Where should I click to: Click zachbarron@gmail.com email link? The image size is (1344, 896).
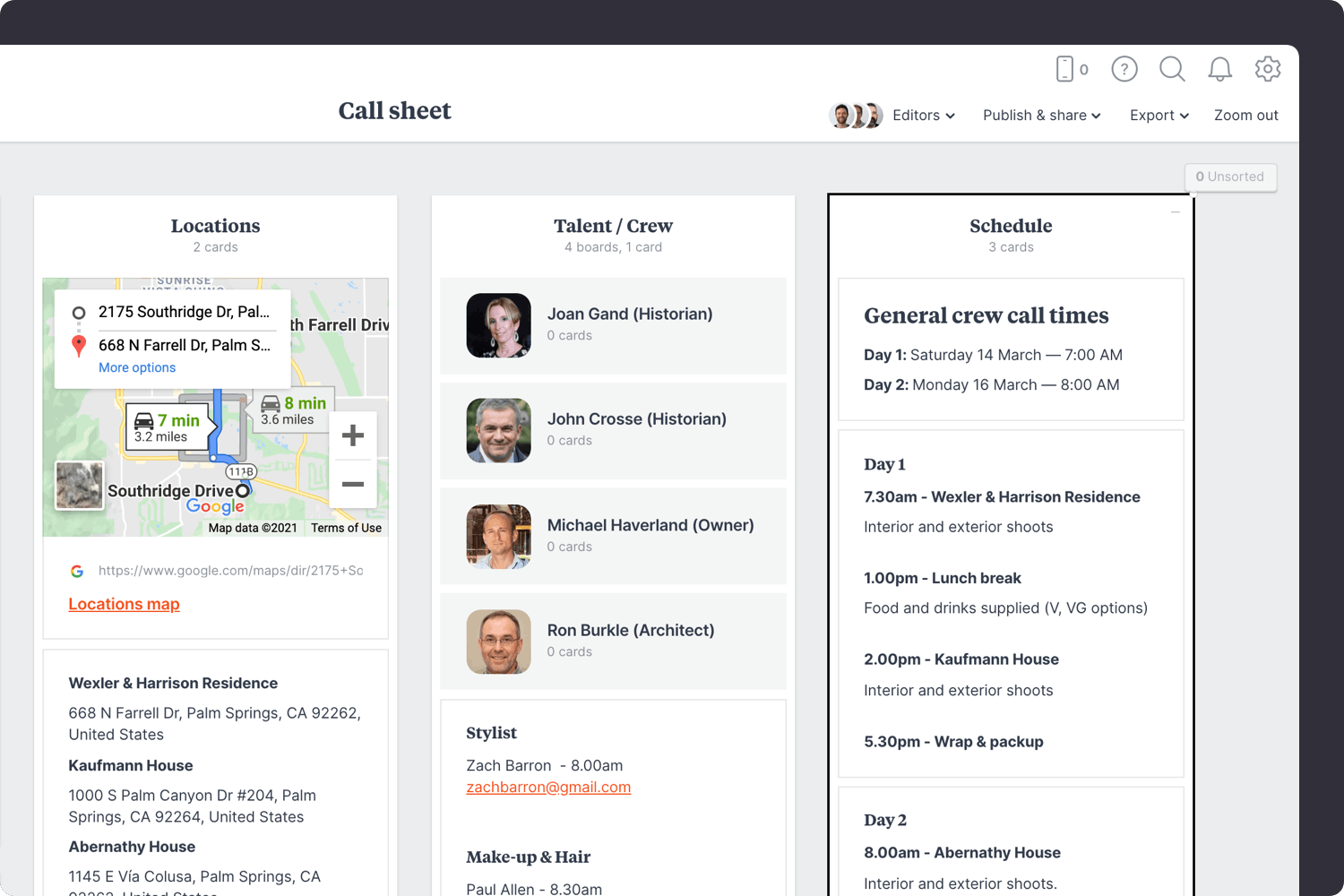[548, 787]
